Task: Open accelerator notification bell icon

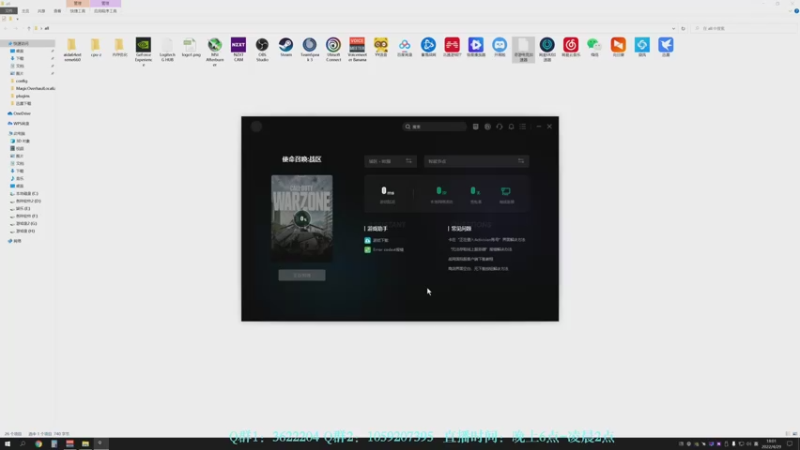Action: [511, 127]
